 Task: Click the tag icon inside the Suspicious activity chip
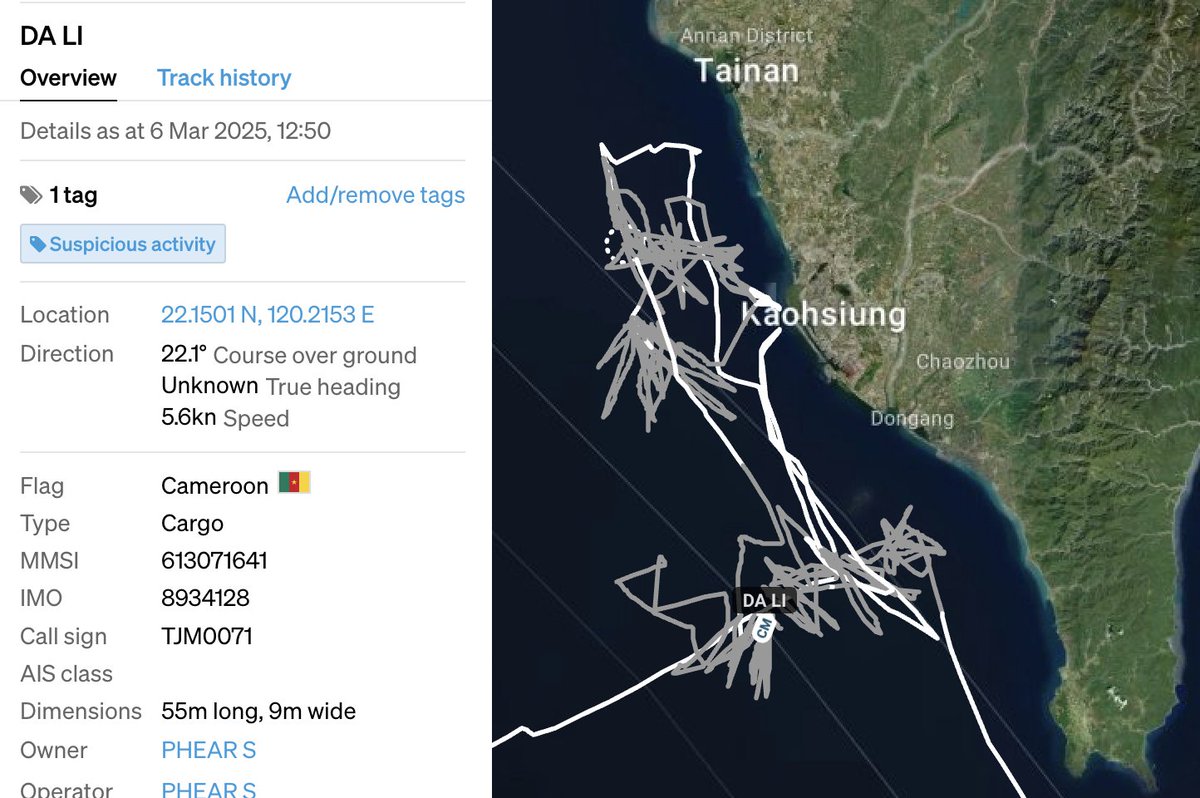39,244
